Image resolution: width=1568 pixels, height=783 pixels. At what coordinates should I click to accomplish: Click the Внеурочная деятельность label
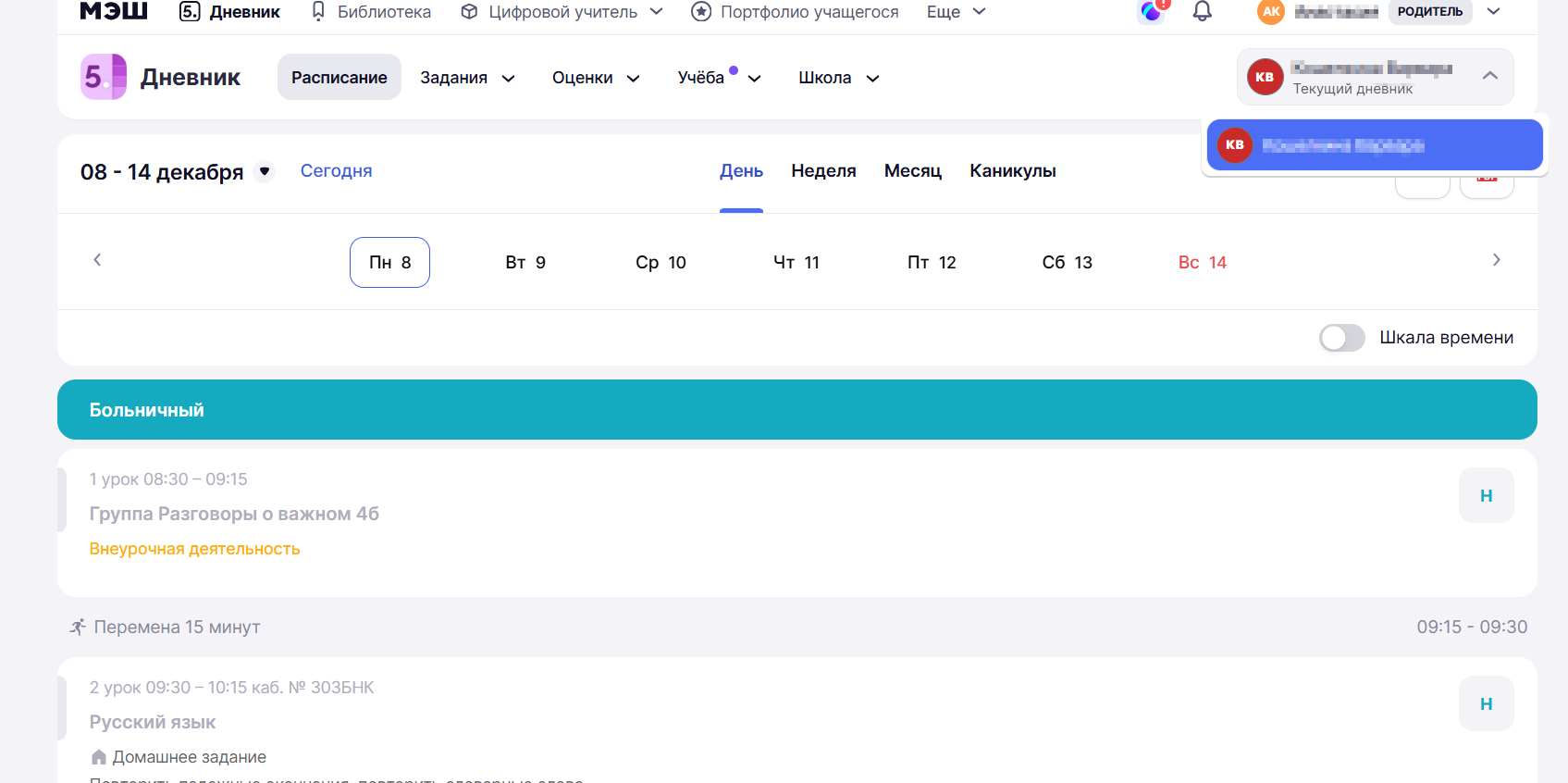(194, 549)
